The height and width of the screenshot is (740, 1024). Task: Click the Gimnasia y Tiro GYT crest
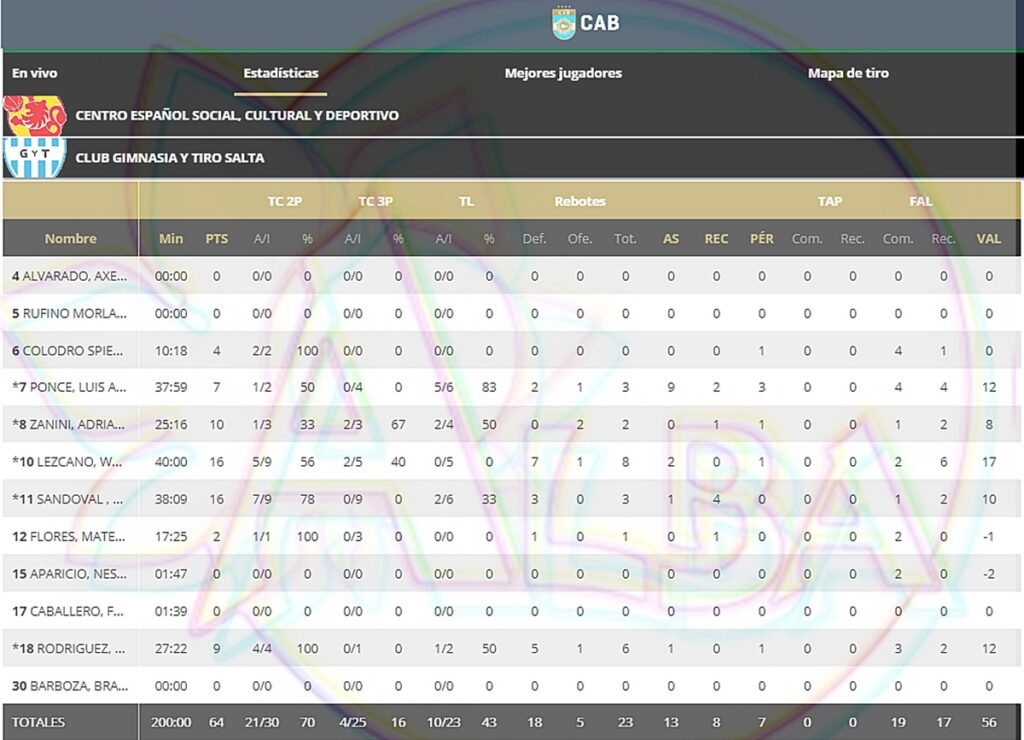coord(35,158)
